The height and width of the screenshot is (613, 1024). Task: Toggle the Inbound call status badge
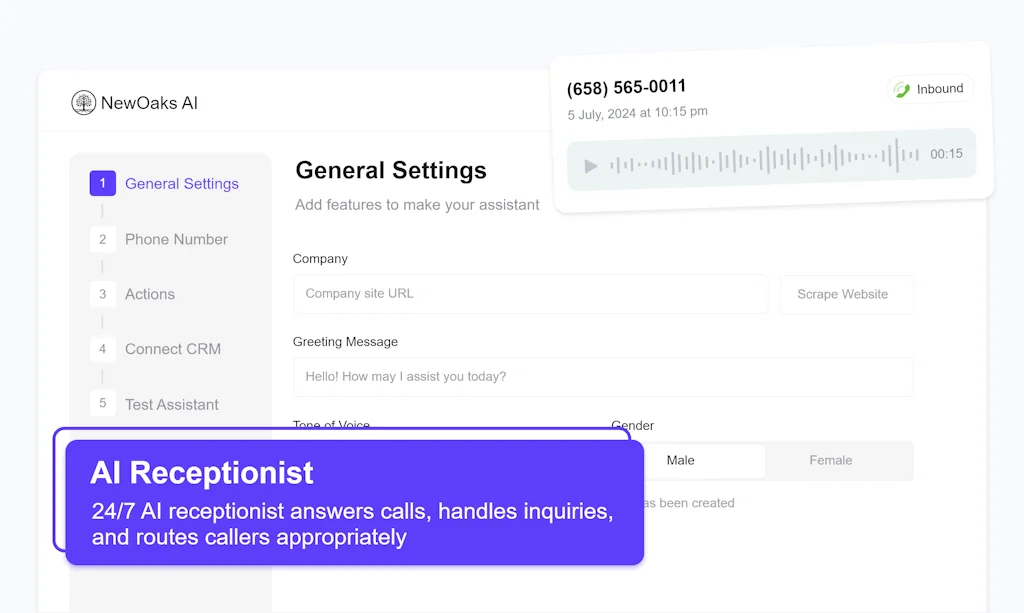930,88
